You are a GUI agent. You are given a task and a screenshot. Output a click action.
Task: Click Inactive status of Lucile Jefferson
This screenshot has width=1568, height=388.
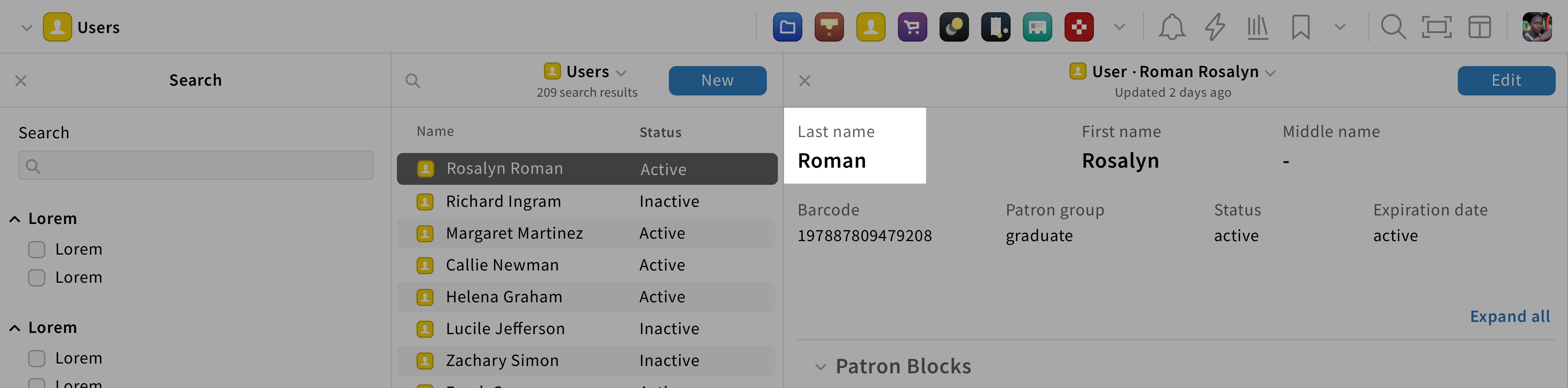(x=669, y=329)
